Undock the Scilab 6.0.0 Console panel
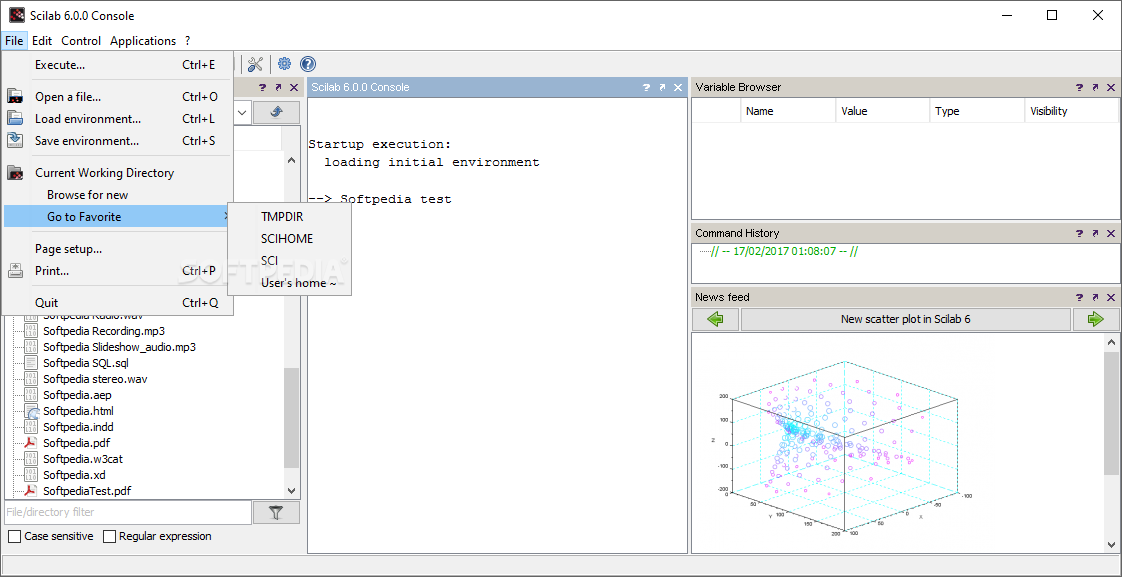 pos(662,87)
